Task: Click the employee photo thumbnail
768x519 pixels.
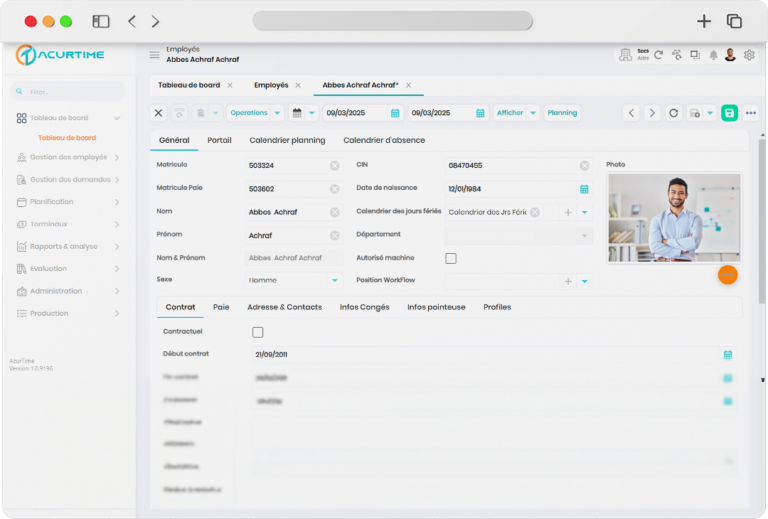Action: coord(674,218)
